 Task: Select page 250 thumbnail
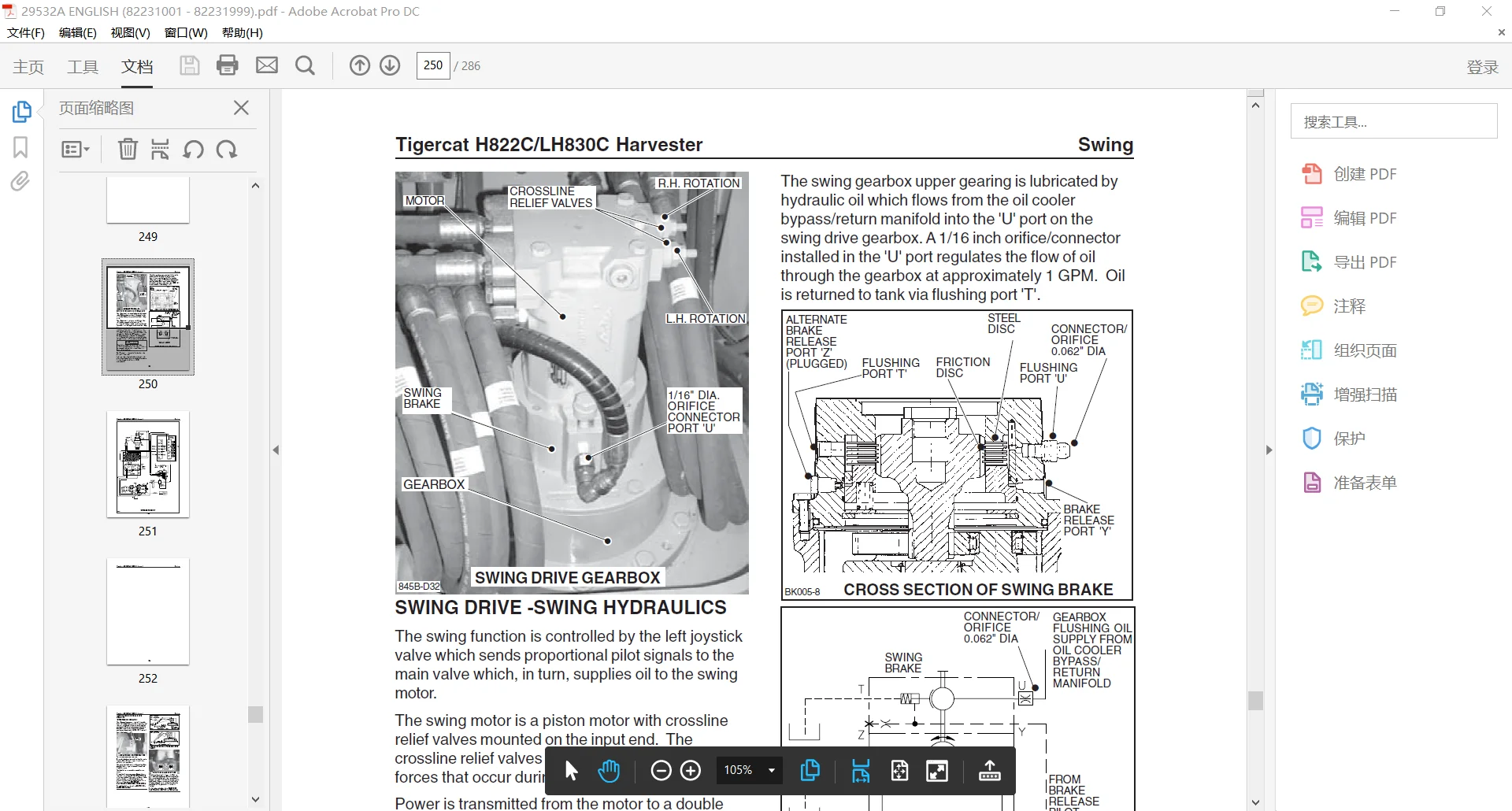click(x=148, y=317)
